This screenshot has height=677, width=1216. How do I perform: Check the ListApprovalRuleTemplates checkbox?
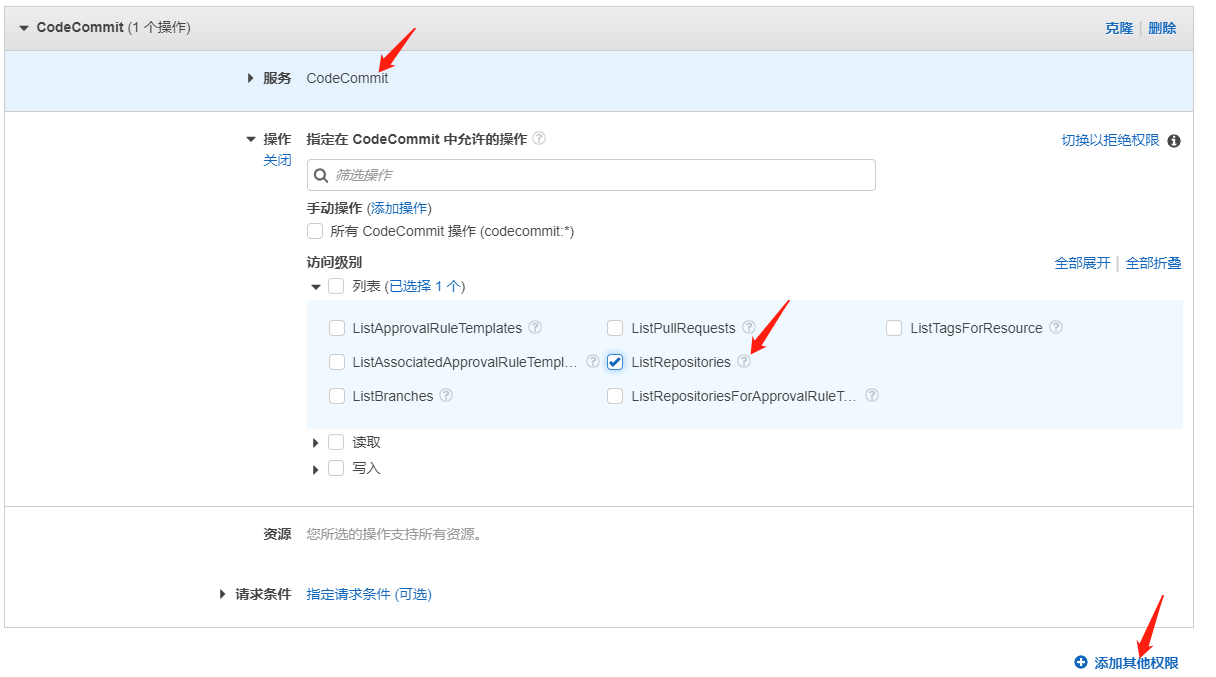pyautogui.click(x=337, y=328)
